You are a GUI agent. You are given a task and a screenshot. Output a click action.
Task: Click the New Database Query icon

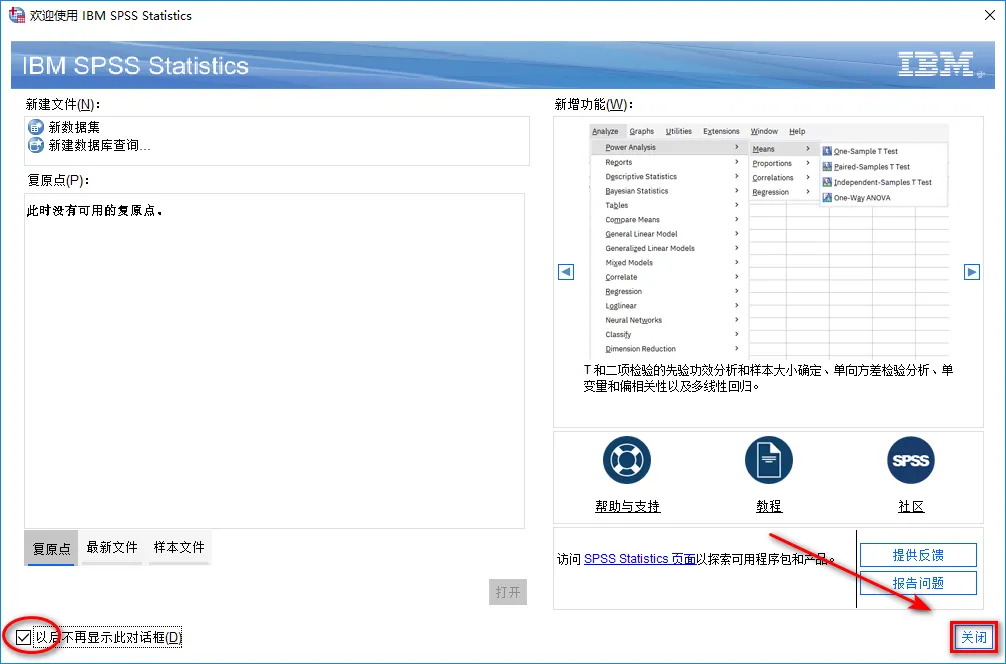pos(36,146)
